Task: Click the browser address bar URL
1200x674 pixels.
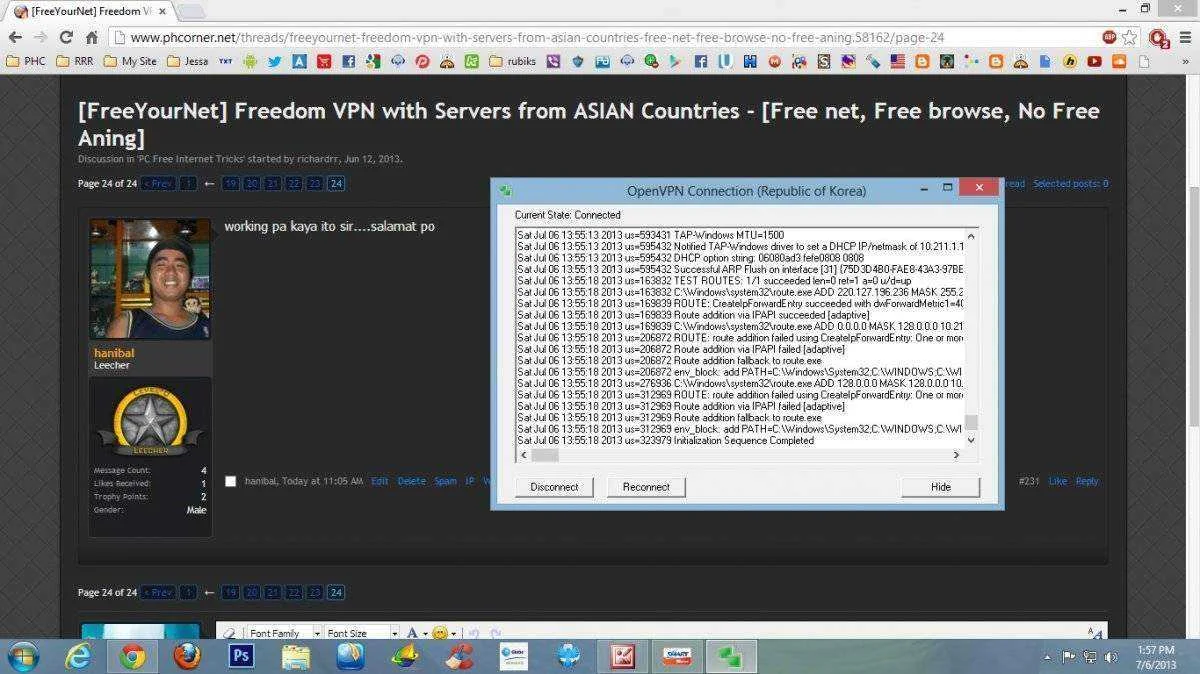Action: tap(537, 38)
